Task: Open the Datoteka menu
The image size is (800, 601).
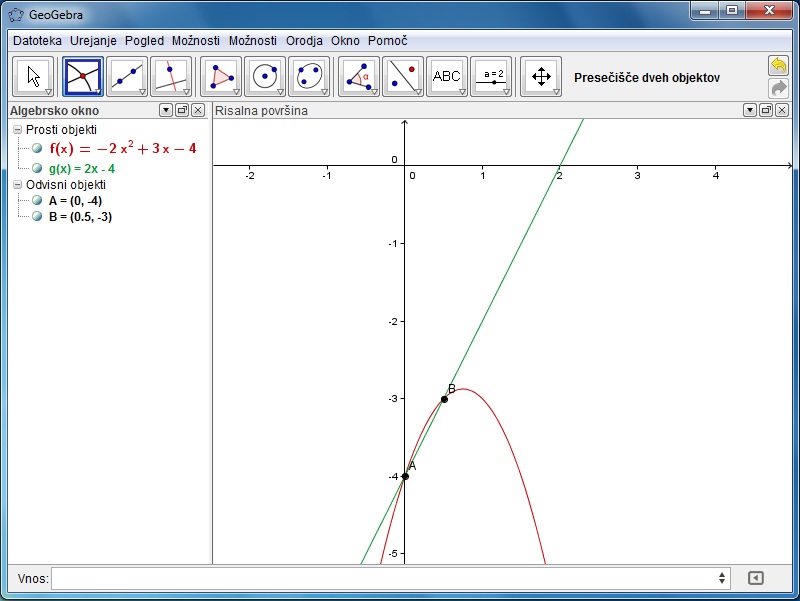Action: (x=37, y=41)
